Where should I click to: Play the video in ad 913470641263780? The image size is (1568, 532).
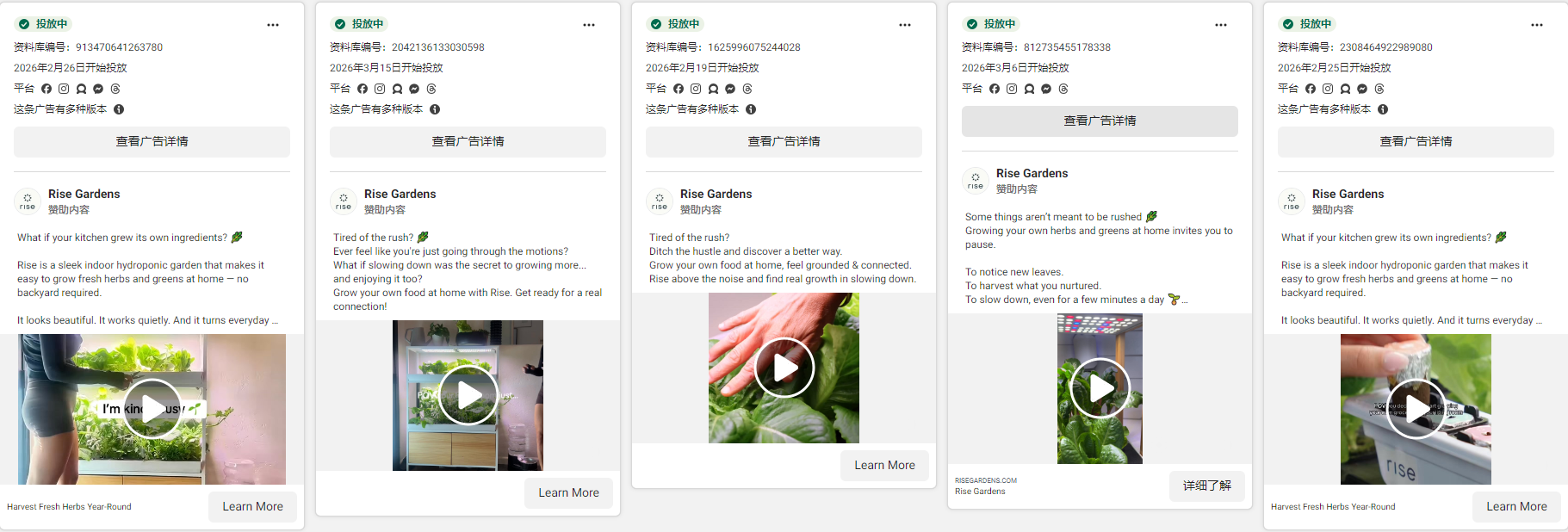tap(152, 409)
